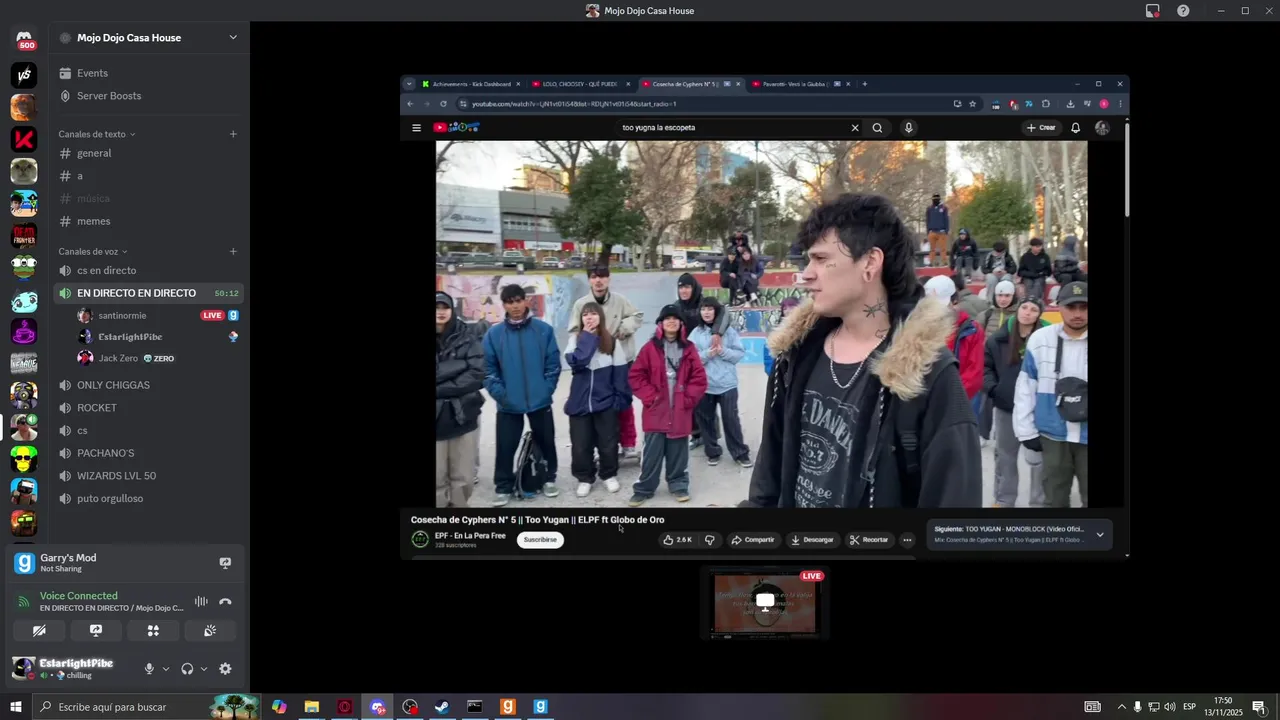Open the música text channel
1280x720 pixels.
pos(149,198)
